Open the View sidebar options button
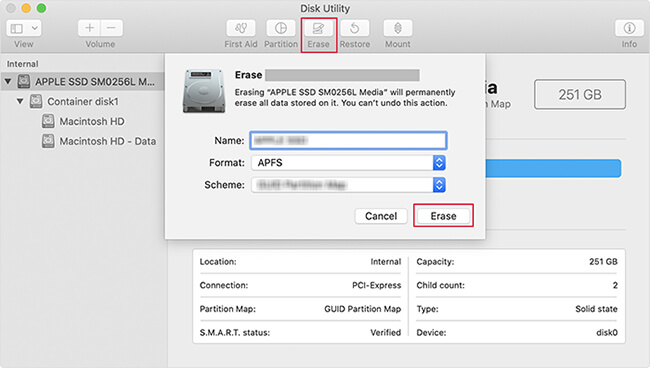 tap(24, 28)
